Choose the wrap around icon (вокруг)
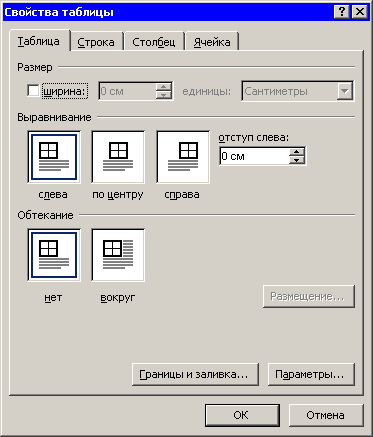Image resolution: width=373 pixels, height=437 pixels. click(118, 255)
